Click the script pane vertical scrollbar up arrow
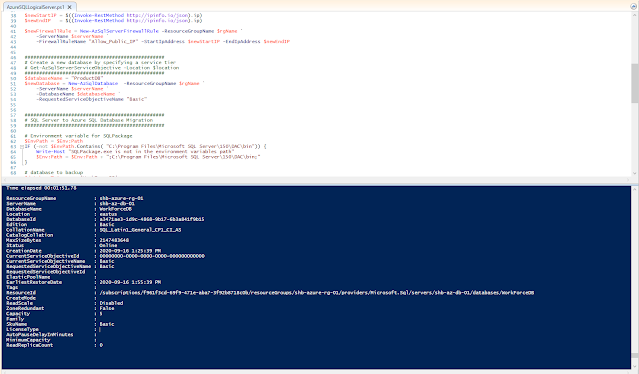Viewport: 639px width, 374px height. pos(635,15)
